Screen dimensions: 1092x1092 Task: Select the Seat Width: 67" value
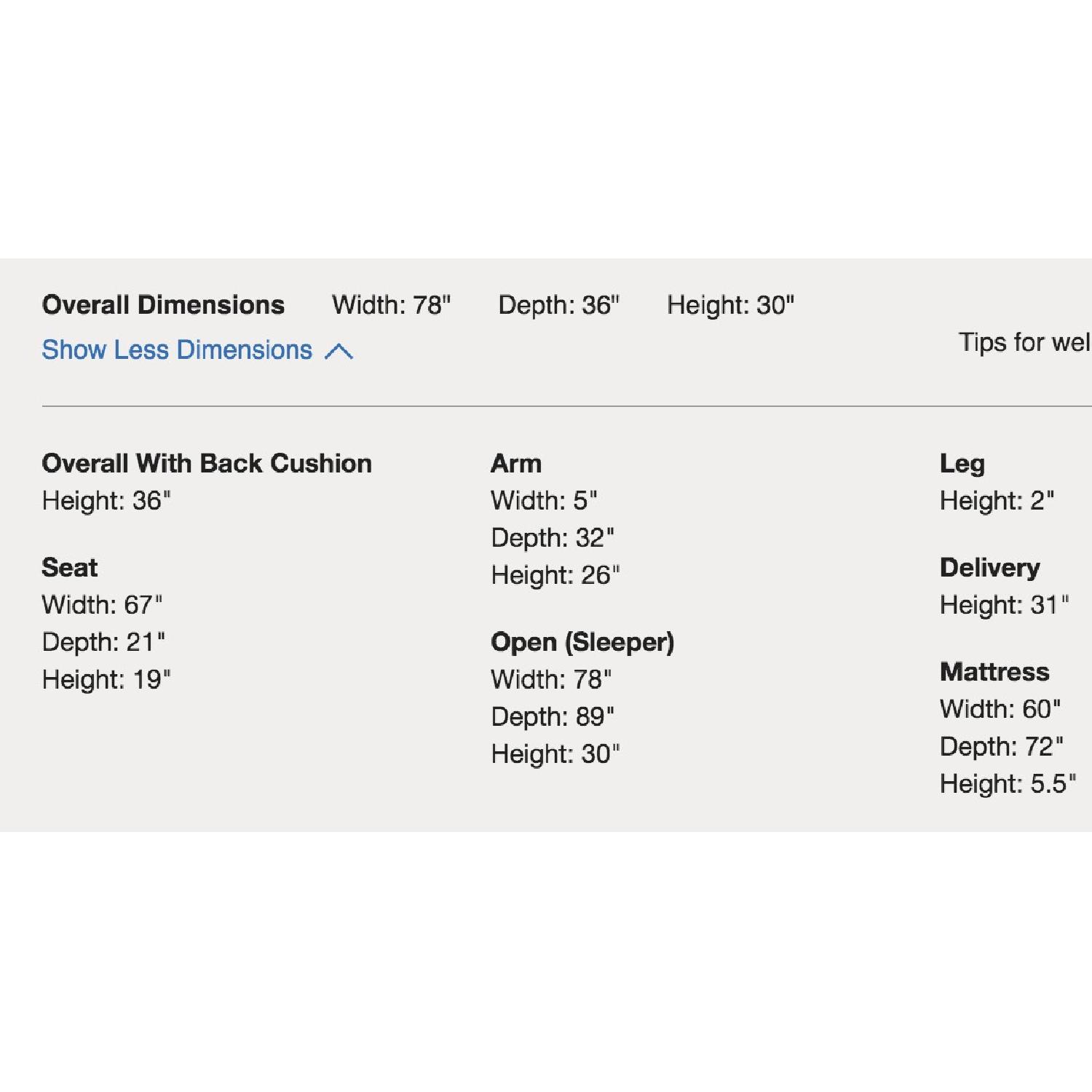coord(102,605)
